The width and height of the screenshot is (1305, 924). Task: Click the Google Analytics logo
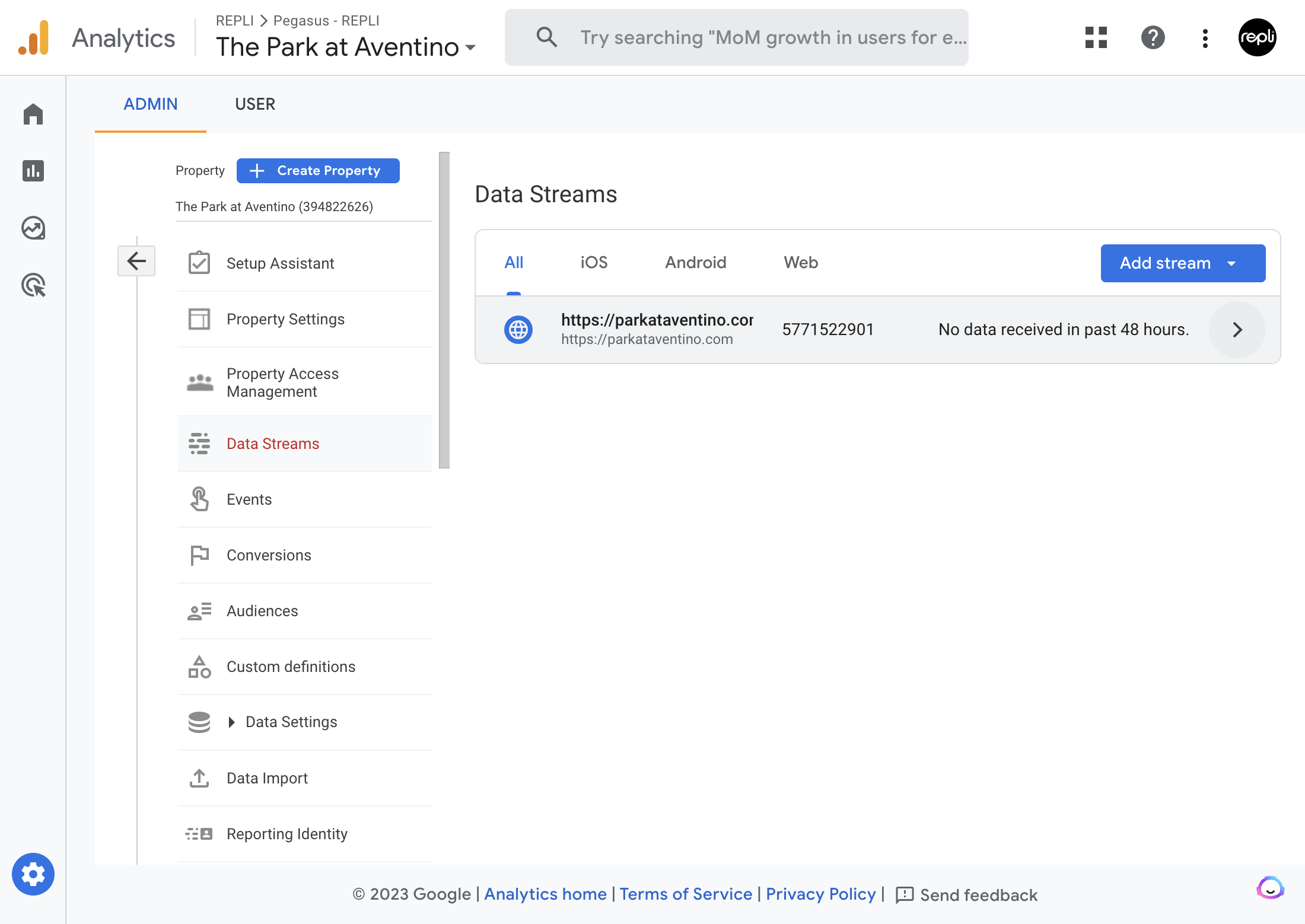(33, 38)
